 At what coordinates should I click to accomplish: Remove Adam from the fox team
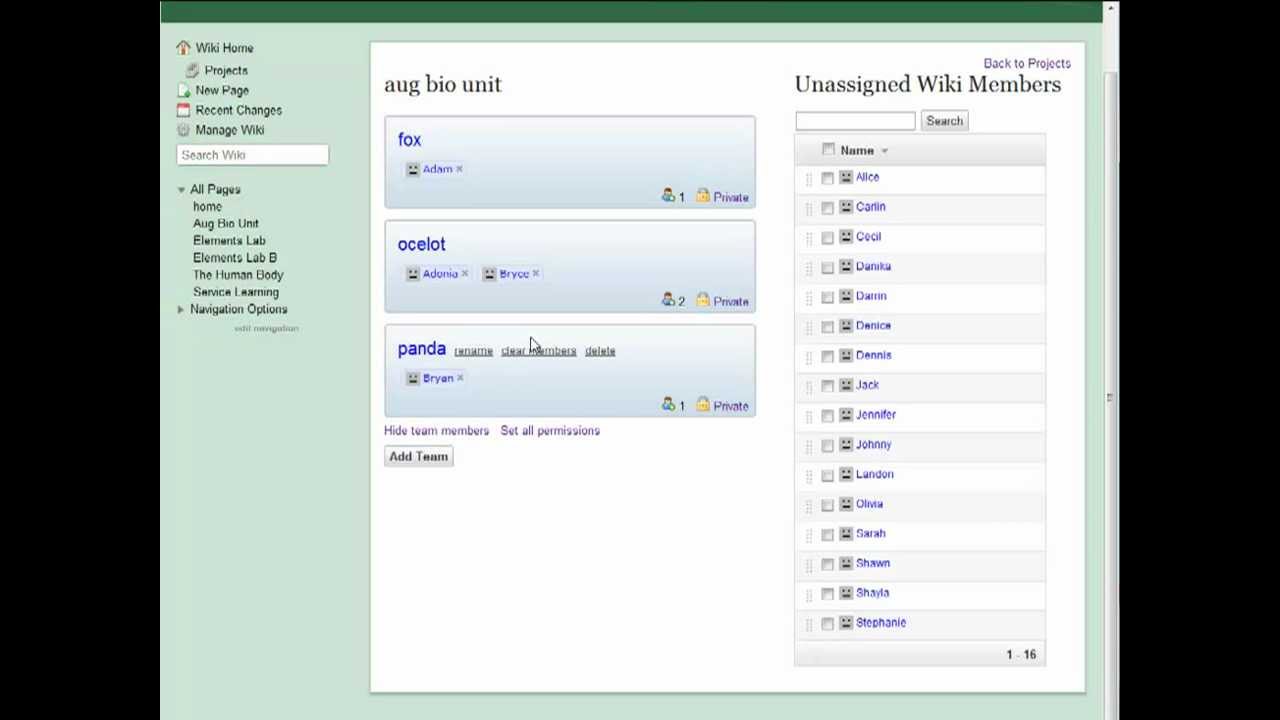tap(459, 169)
